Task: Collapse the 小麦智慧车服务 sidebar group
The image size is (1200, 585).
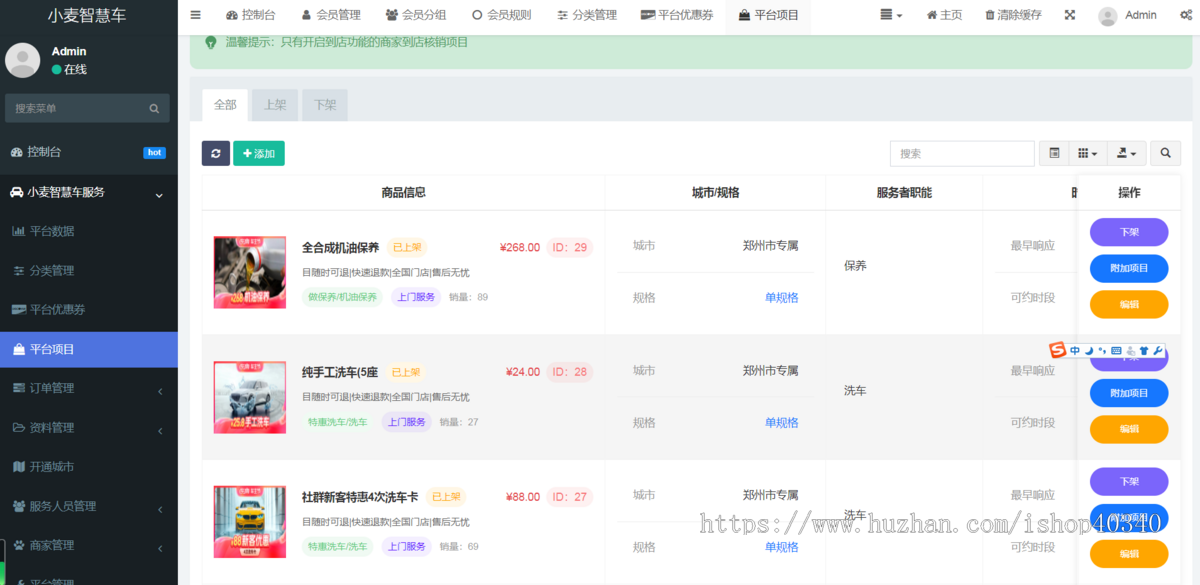Action: point(88,192)
